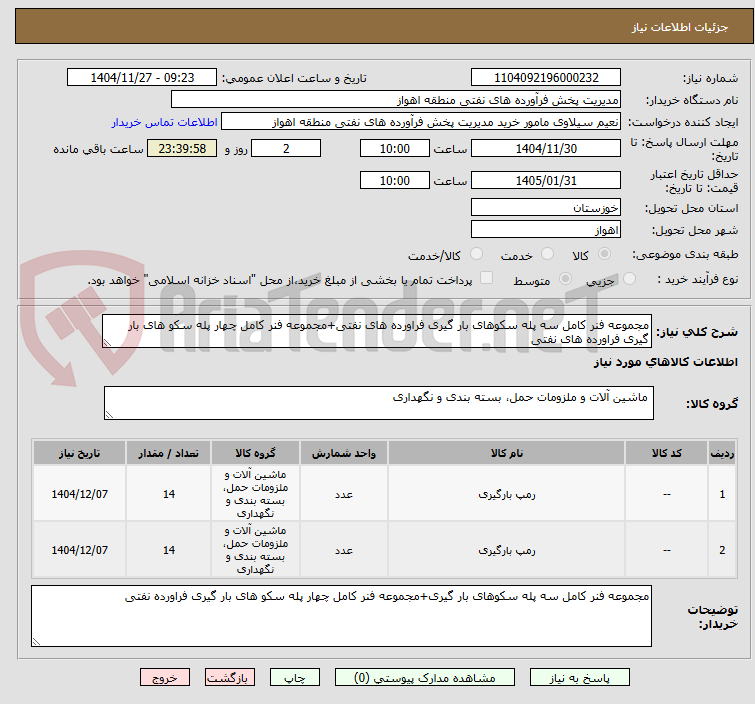Click the کد کالا column header

click(x=666, y=453)
